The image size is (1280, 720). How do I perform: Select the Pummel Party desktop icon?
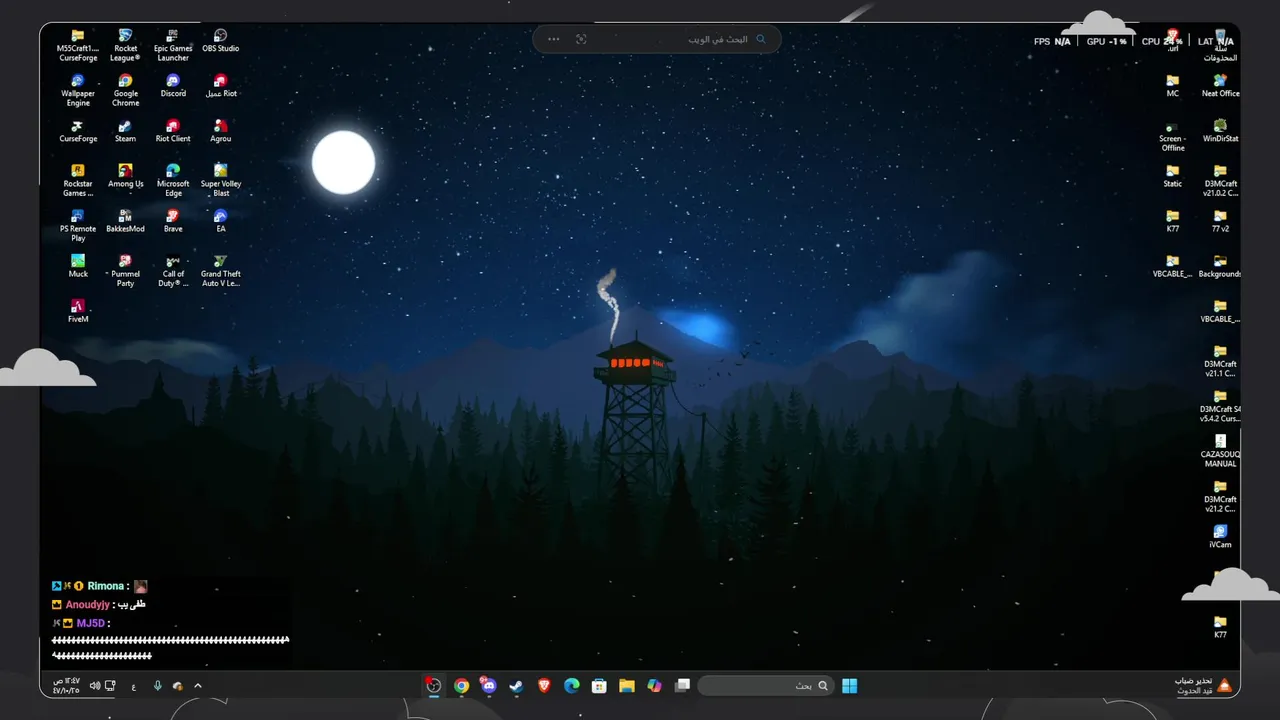pos(125,270)
